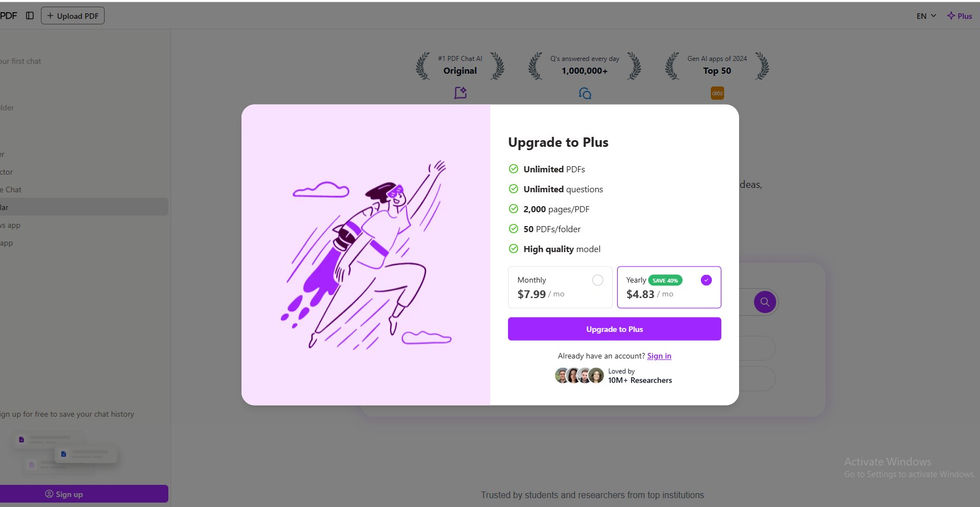Click the SAVE 40% badge

pyautogui.click(x=665, y=280)
